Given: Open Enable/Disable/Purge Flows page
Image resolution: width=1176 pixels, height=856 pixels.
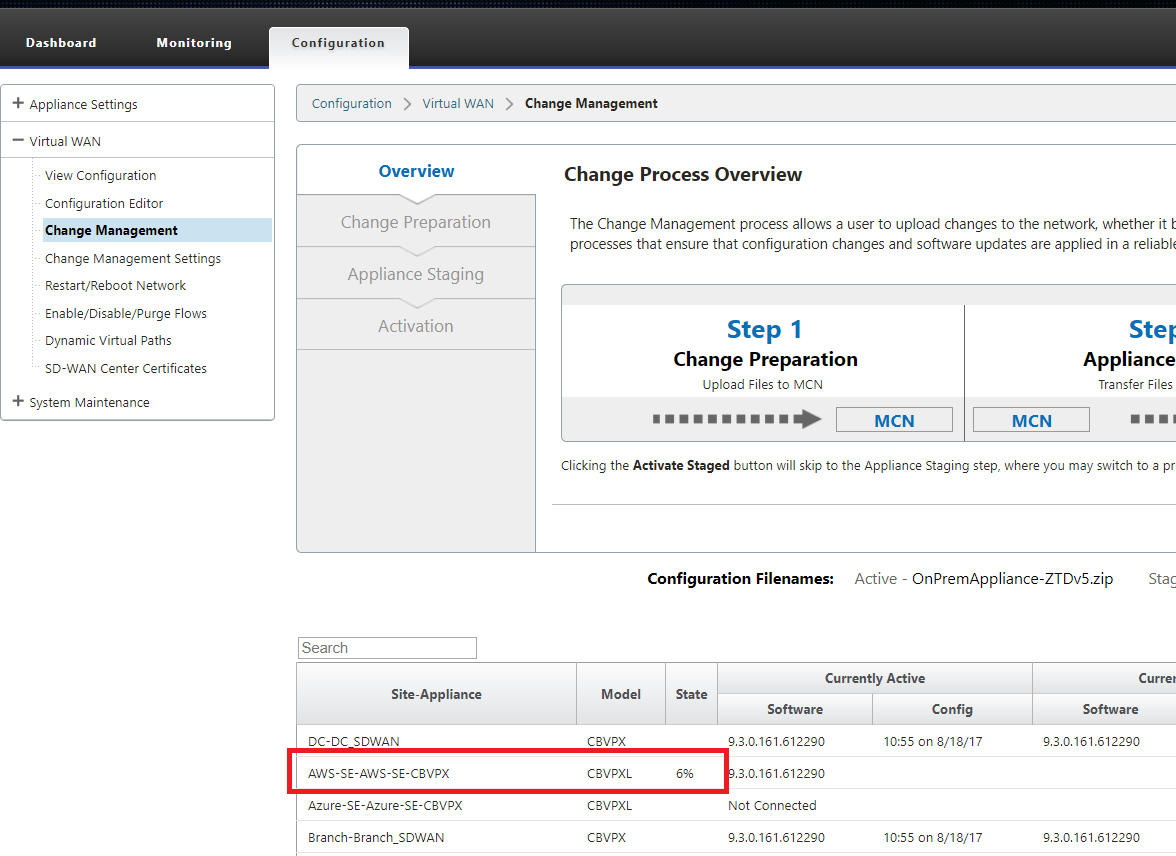Looking at the screenshot, I should point(125,314).
